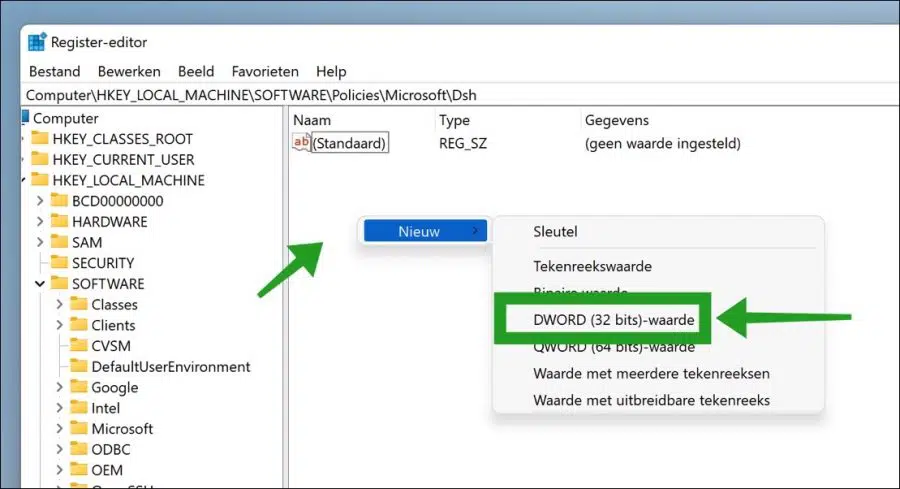Click the HKEY_LOCAL_MACHINE folder icon
Screen dimensions: 900x489
pos(40,180)
